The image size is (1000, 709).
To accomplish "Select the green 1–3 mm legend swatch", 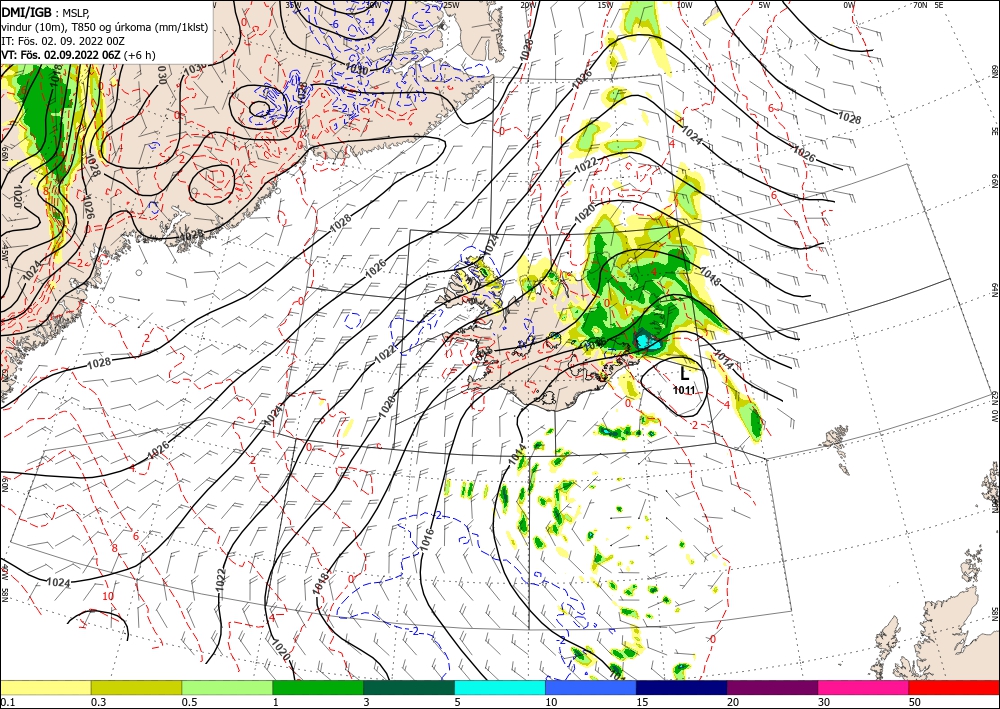I will pyautogui.click(x=318, y=687).
